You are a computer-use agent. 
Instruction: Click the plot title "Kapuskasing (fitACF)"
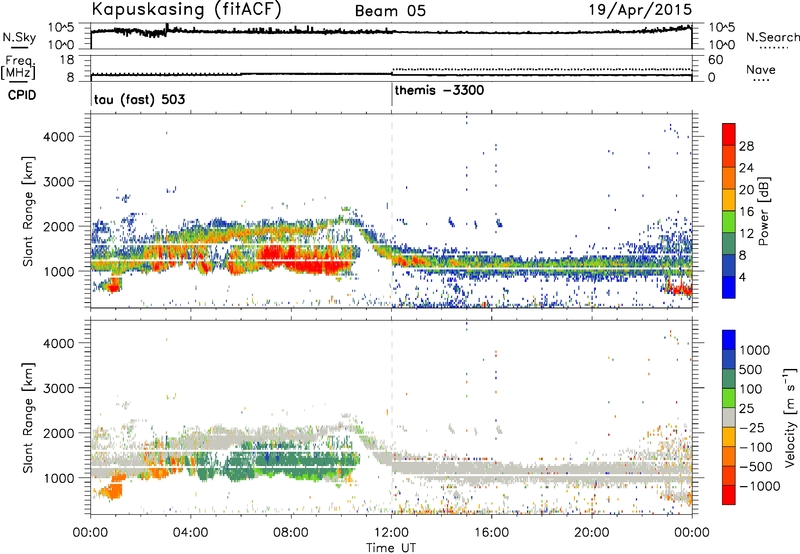point(186,9)
